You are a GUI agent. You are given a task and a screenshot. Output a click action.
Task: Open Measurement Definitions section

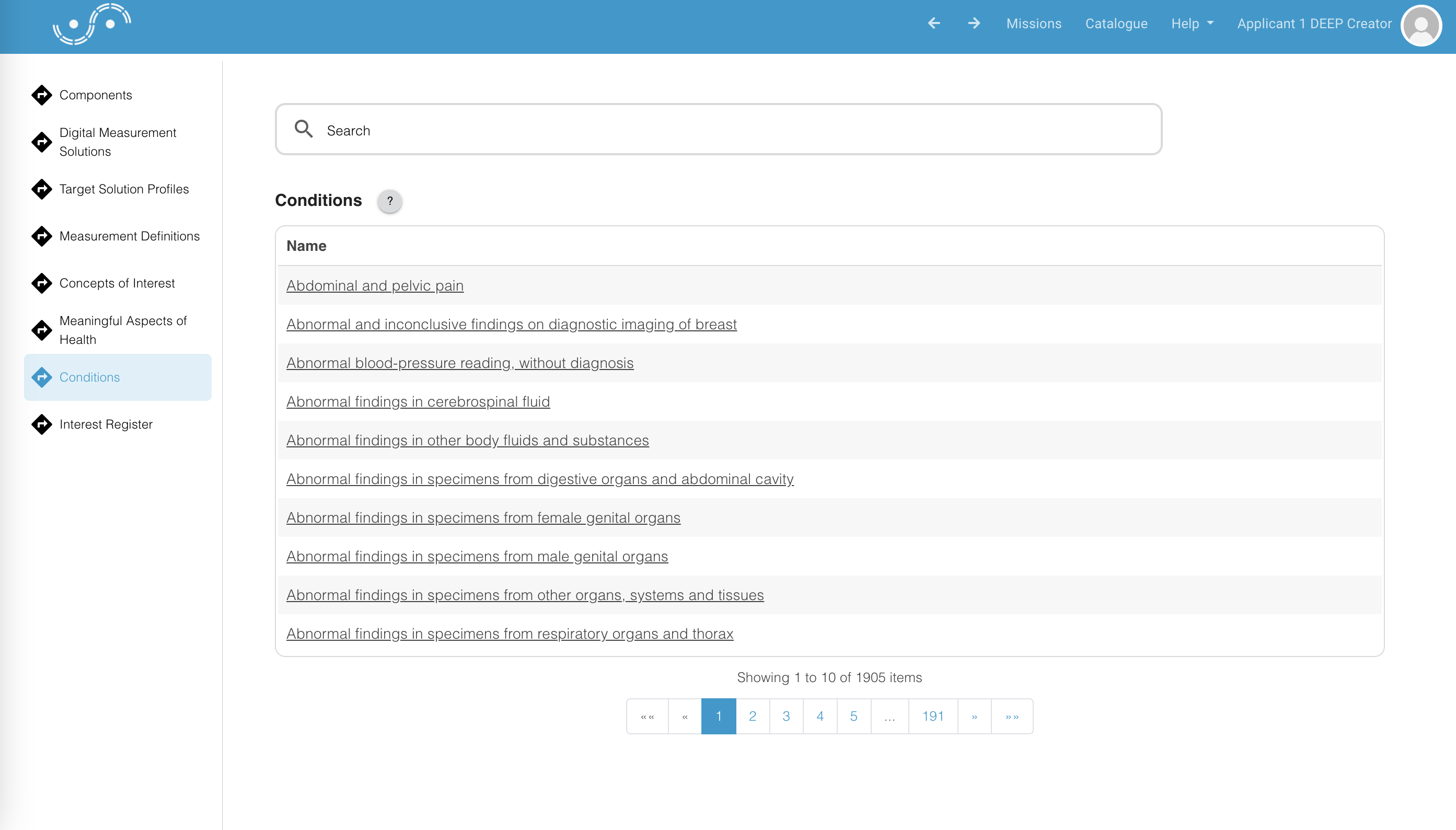(x=130, y=236)
